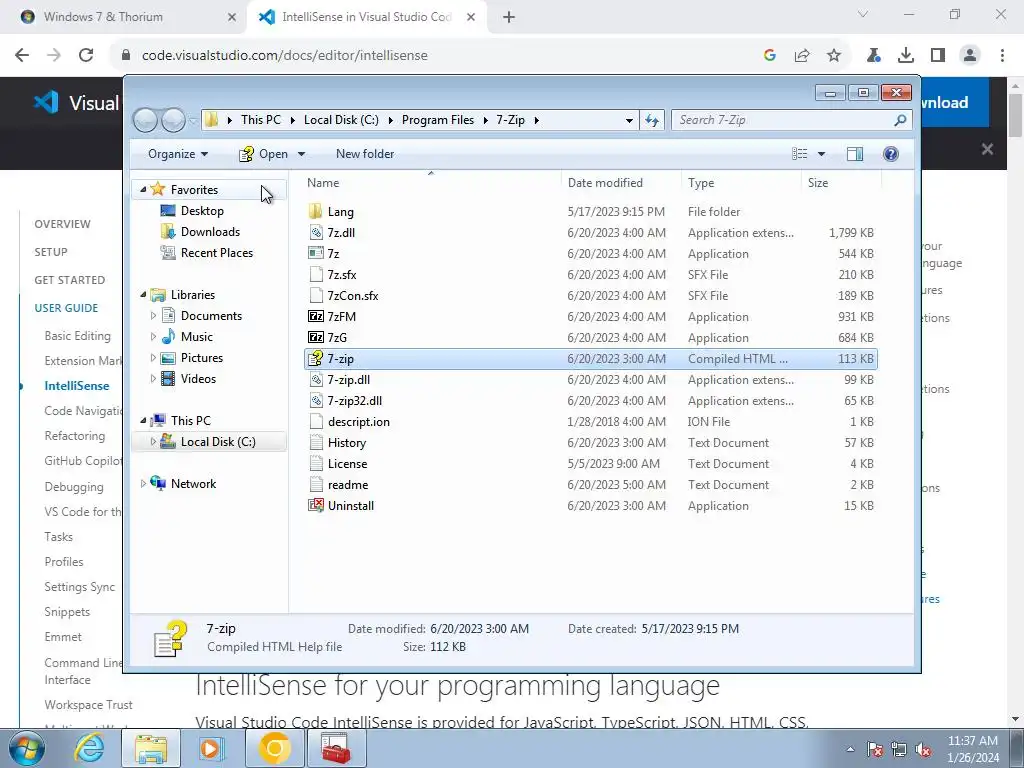Click the browser share page icon

[x=802, y=56]
